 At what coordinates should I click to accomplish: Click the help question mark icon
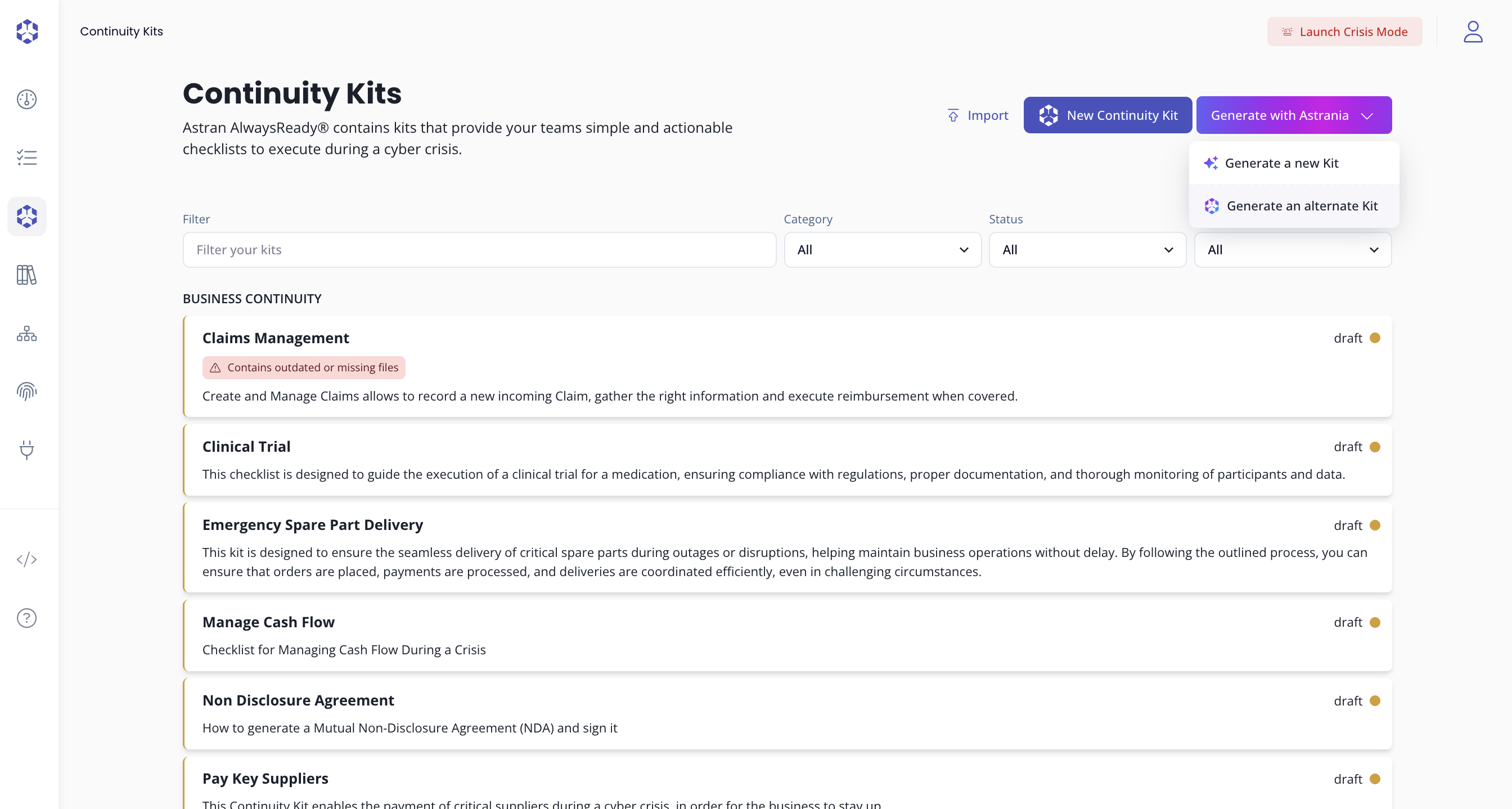(x=27, y=618)
